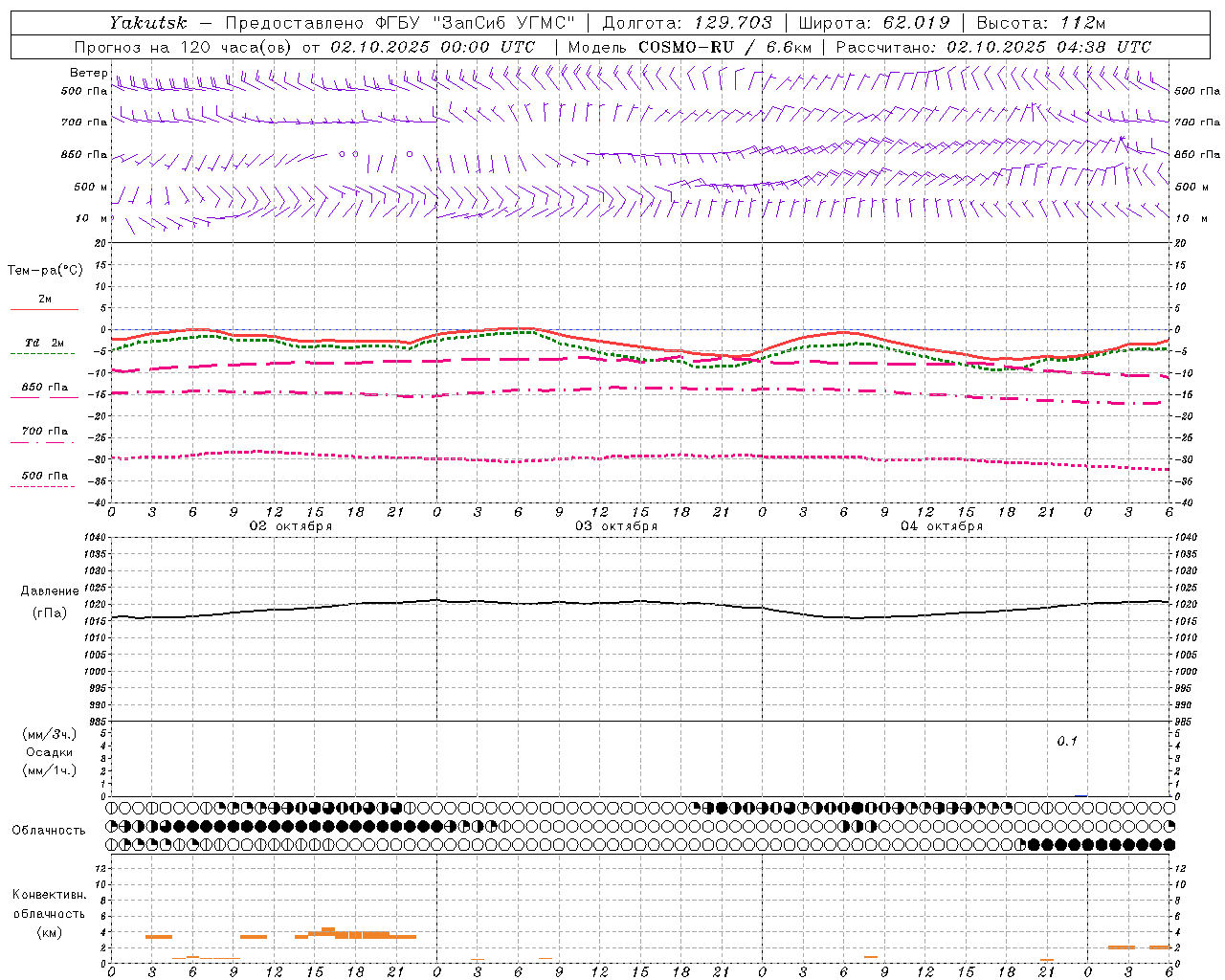
Task: Select the 'Прогноз на 120 часа(ов)' forecast text
Action: (184, 47)
